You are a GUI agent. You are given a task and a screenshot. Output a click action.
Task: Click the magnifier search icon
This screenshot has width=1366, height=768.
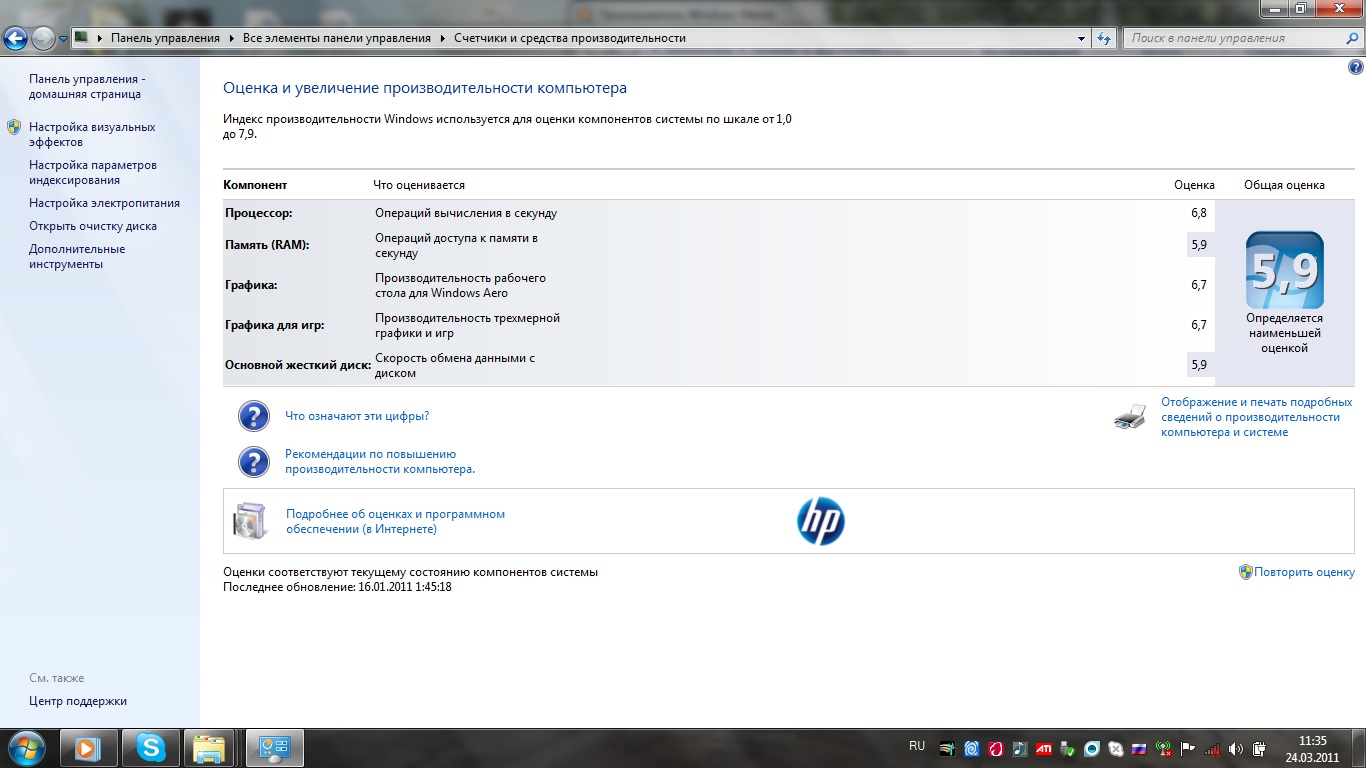[1352, 38]
